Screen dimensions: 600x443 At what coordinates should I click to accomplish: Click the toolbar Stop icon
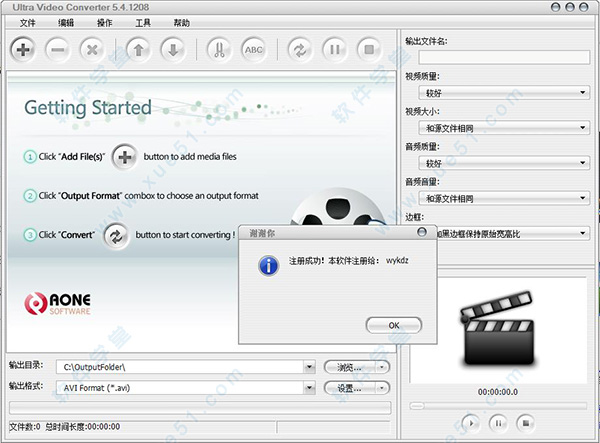[x=369, y=50]
